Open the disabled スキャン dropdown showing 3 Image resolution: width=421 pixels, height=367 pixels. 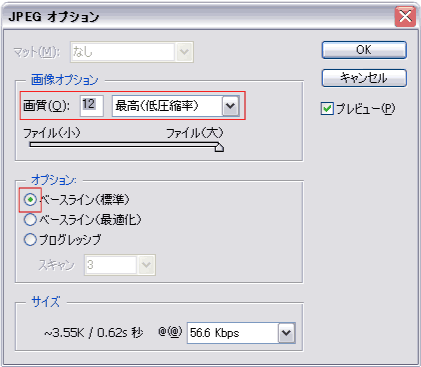pos(120,265)
